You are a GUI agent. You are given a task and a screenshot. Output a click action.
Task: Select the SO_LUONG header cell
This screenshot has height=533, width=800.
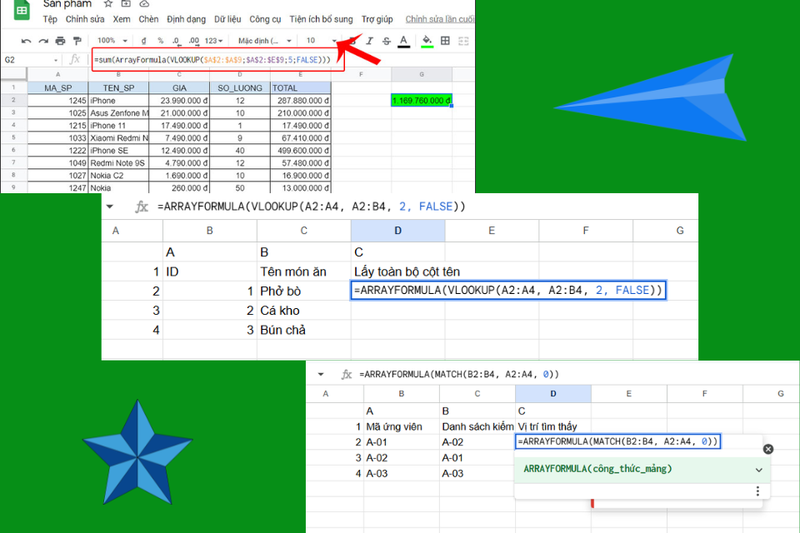(240, 88)
